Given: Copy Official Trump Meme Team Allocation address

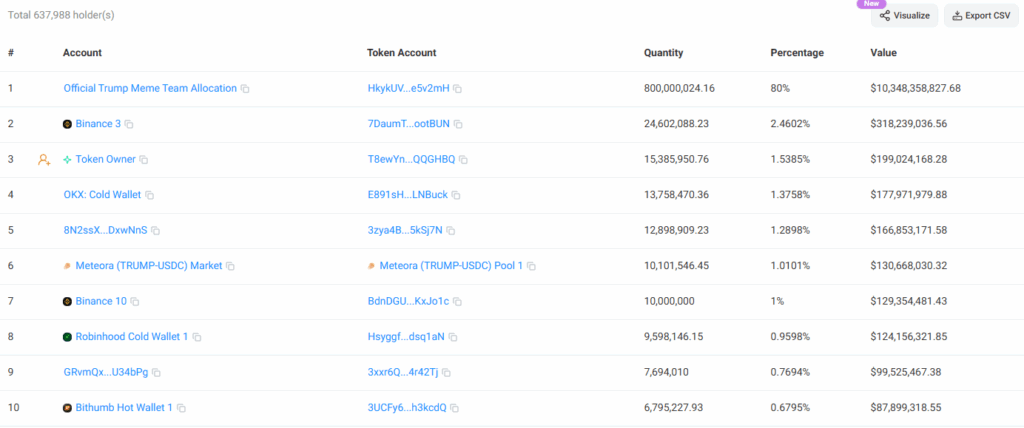Looking at the screenshot, I should click(245, 88).
